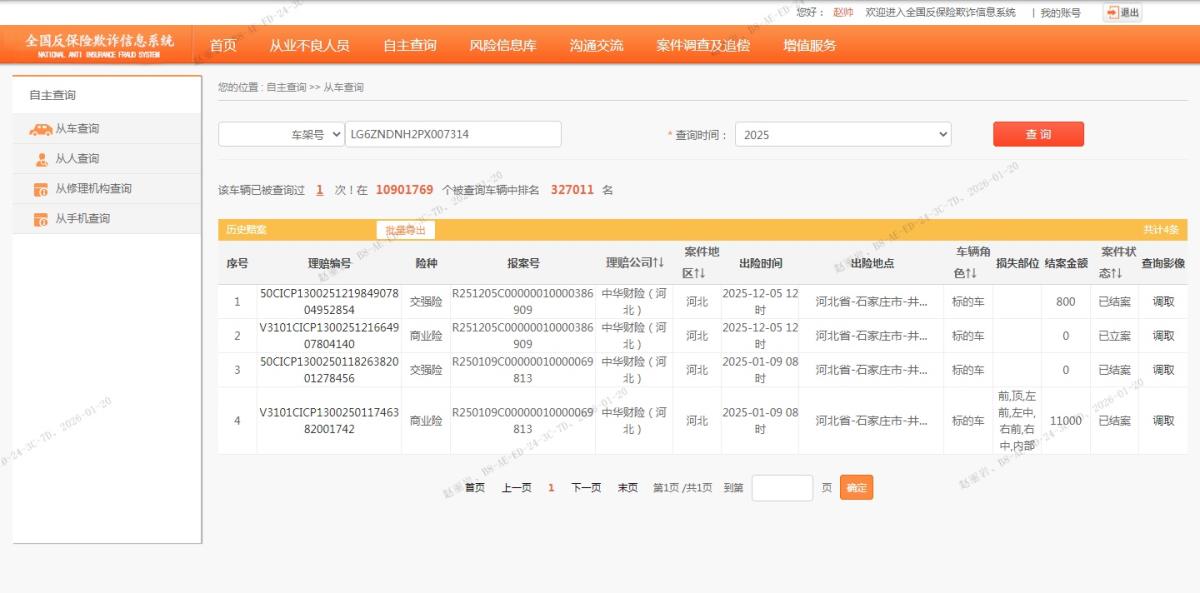The width and height of the screenshot is (1200, 593).
Task: Click the 共计4条 total count
Action: 1161,230
